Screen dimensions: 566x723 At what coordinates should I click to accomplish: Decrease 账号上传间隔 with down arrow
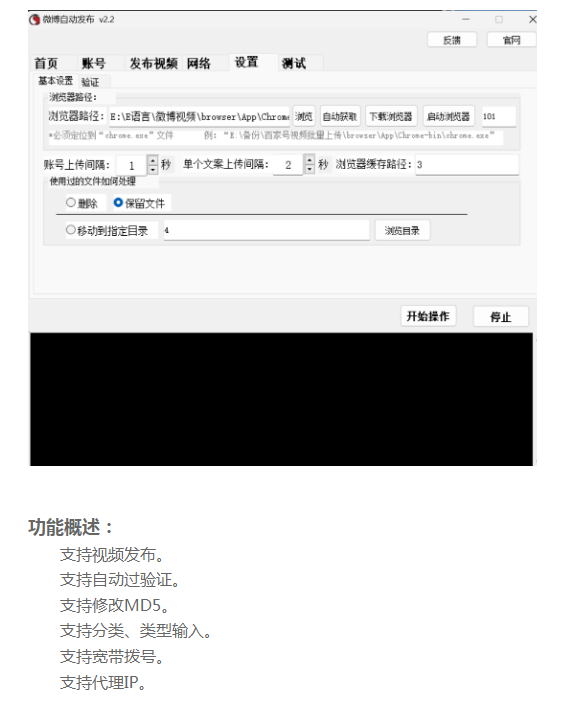pyautogui.click(x=153, y=169)
